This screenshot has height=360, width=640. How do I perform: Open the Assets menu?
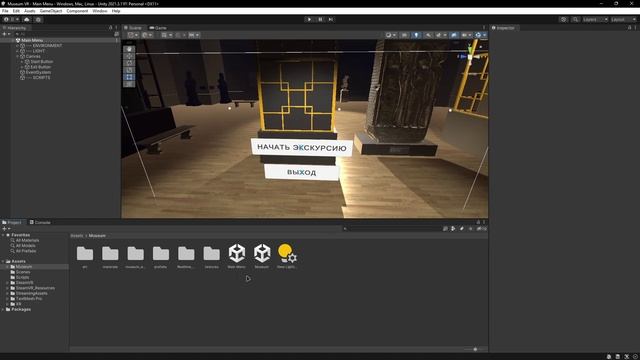tap(29, 11)
